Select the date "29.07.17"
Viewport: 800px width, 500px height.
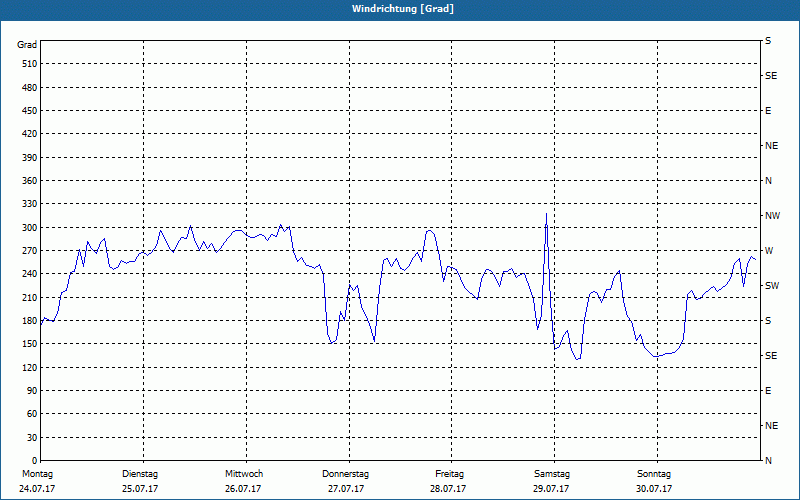tap(551, 489)
